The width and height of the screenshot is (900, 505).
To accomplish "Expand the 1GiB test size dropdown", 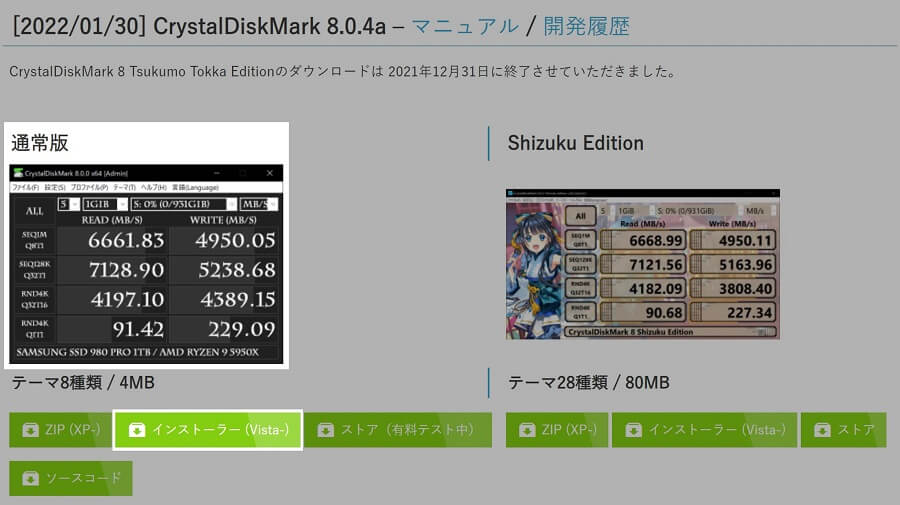I will [x=105, y=204].
